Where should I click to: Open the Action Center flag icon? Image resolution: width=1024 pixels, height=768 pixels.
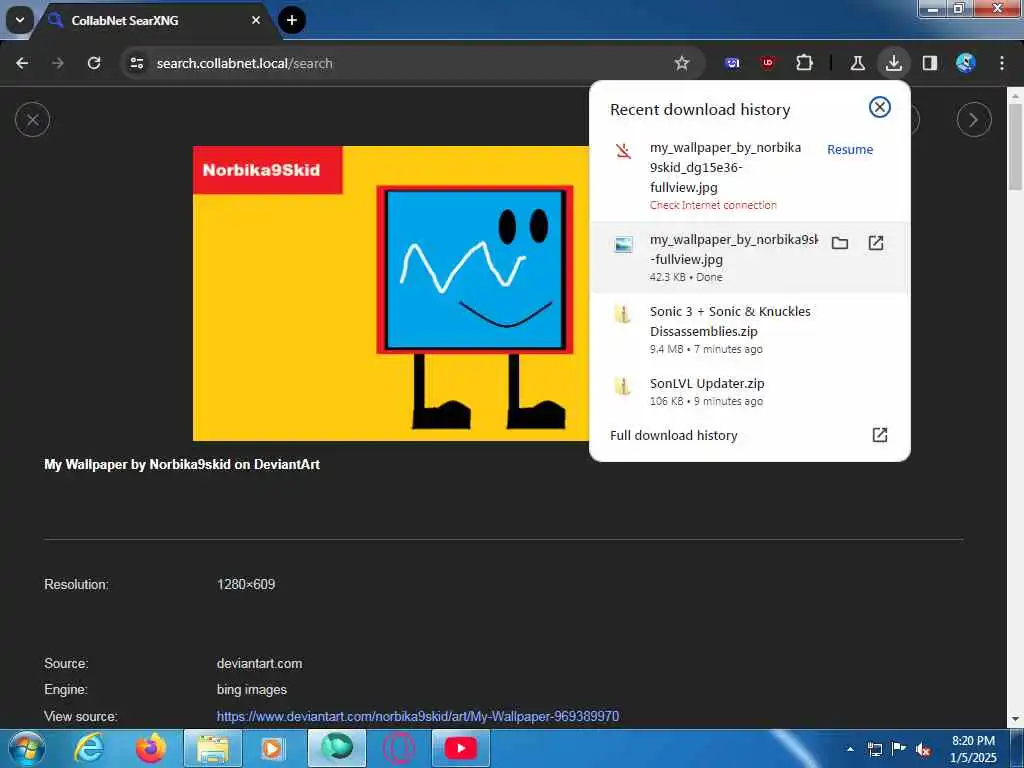(899, 749)
